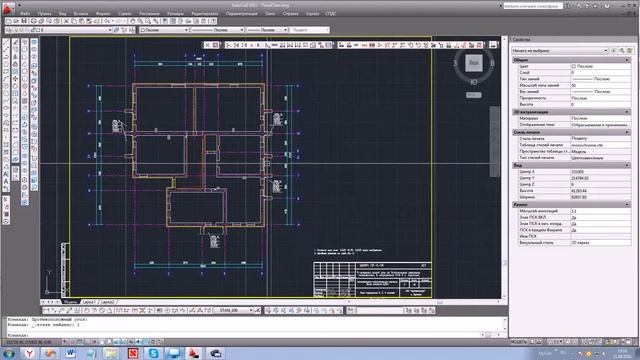640x360 pixels.
Task: Select the Line tool in the draw toolbar
Action: tap(6, 42)
